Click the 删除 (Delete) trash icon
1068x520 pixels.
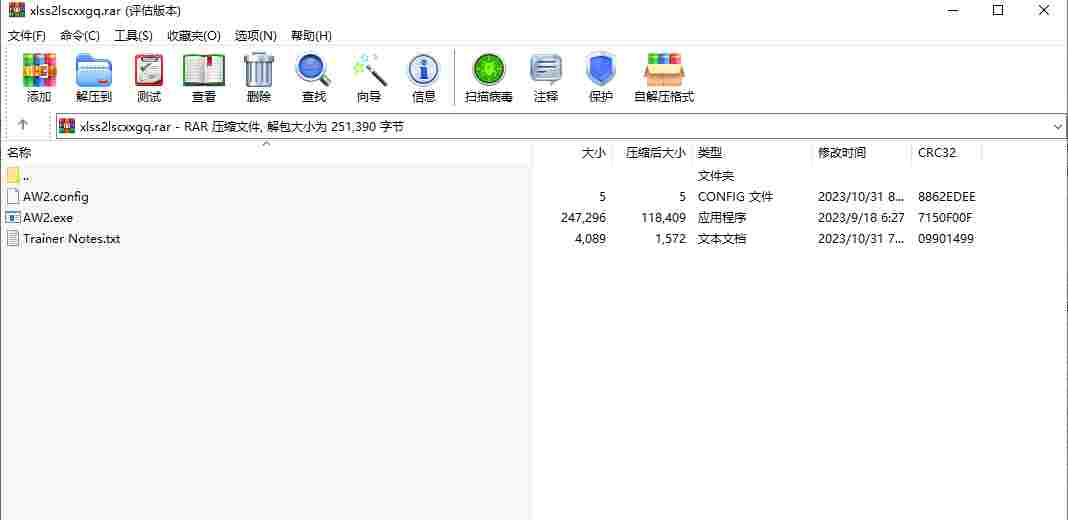coord(259,70)
